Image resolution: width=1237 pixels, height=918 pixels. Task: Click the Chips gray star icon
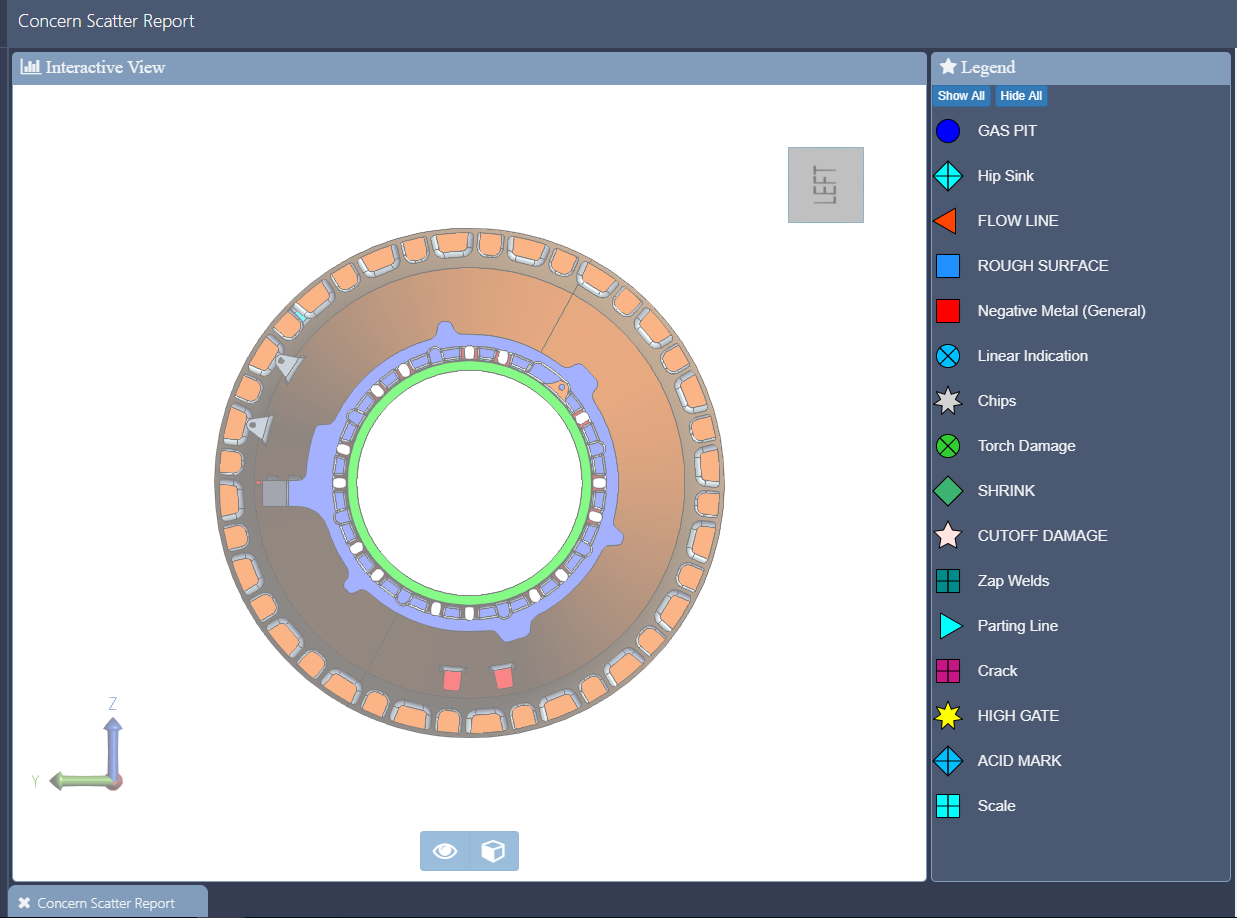click(x=947, y=401)
